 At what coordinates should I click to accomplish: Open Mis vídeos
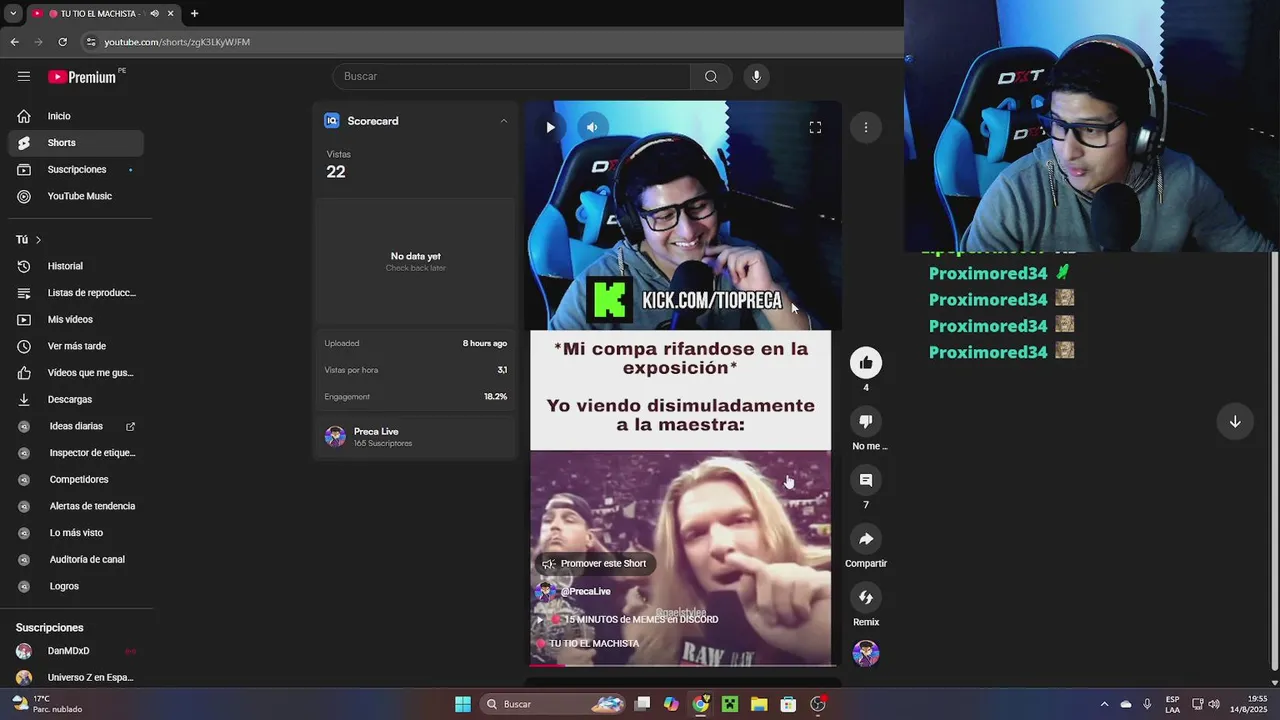pyautogui.click(x=76, y=319)
